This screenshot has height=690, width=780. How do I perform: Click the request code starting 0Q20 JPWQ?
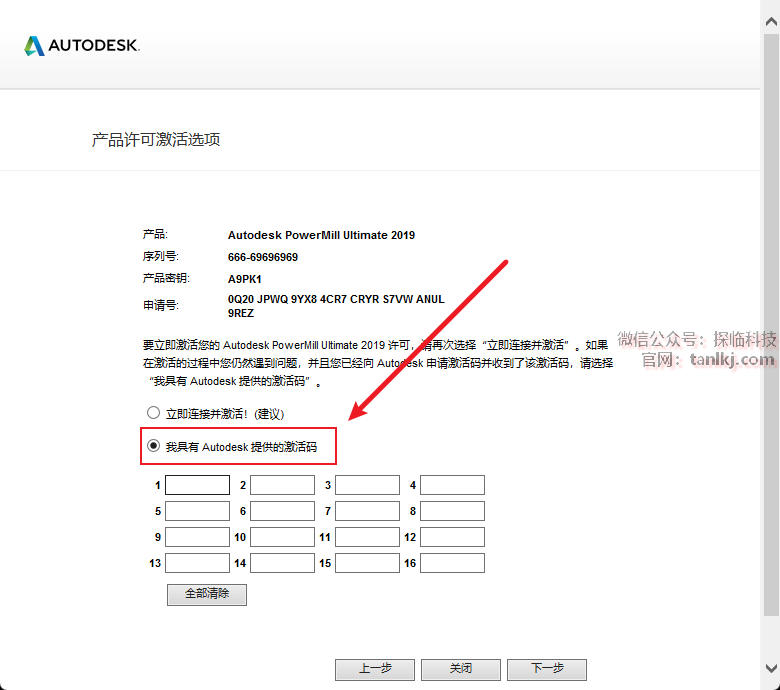[x=336, y=306]
